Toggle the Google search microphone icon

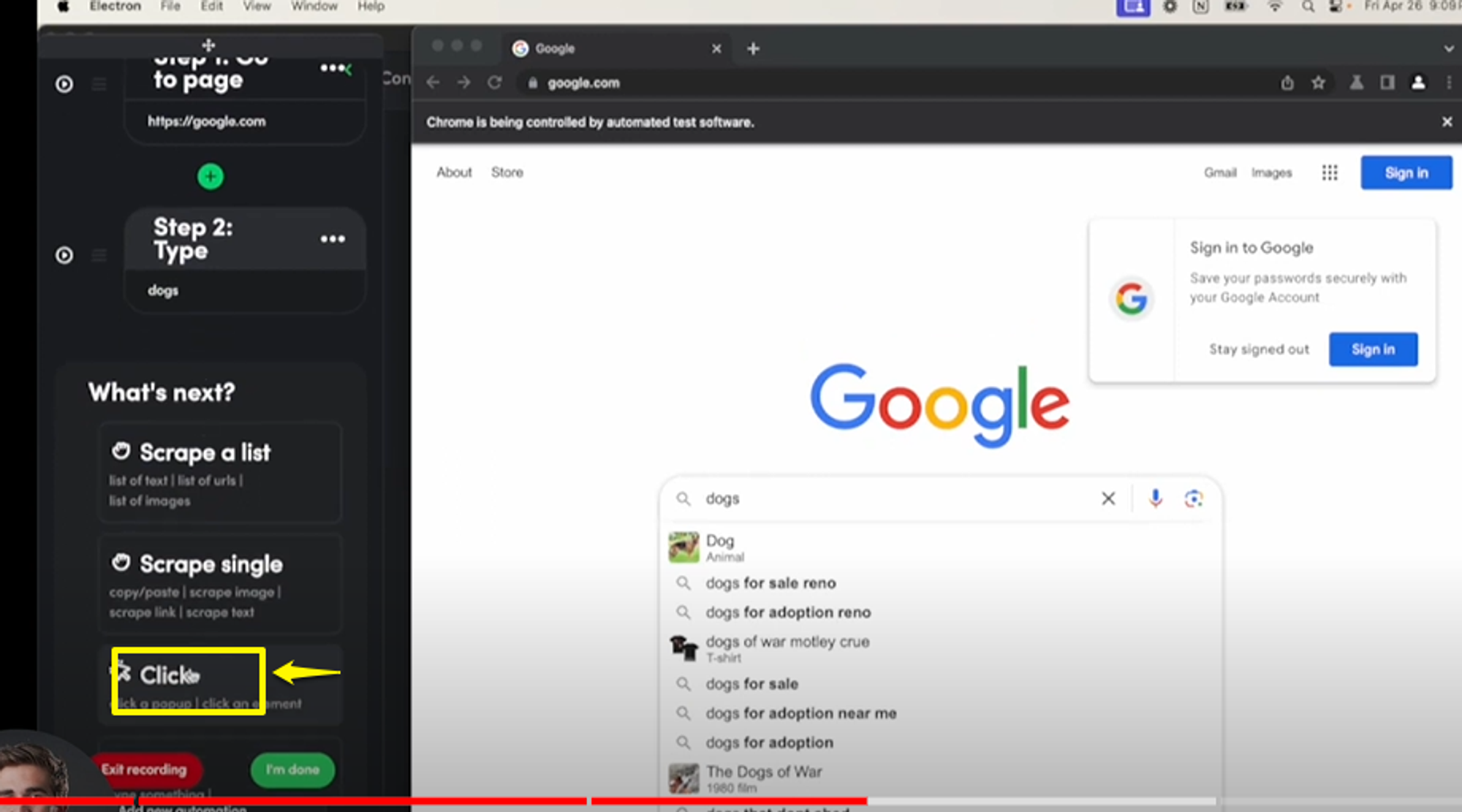tap(1154, 498)
